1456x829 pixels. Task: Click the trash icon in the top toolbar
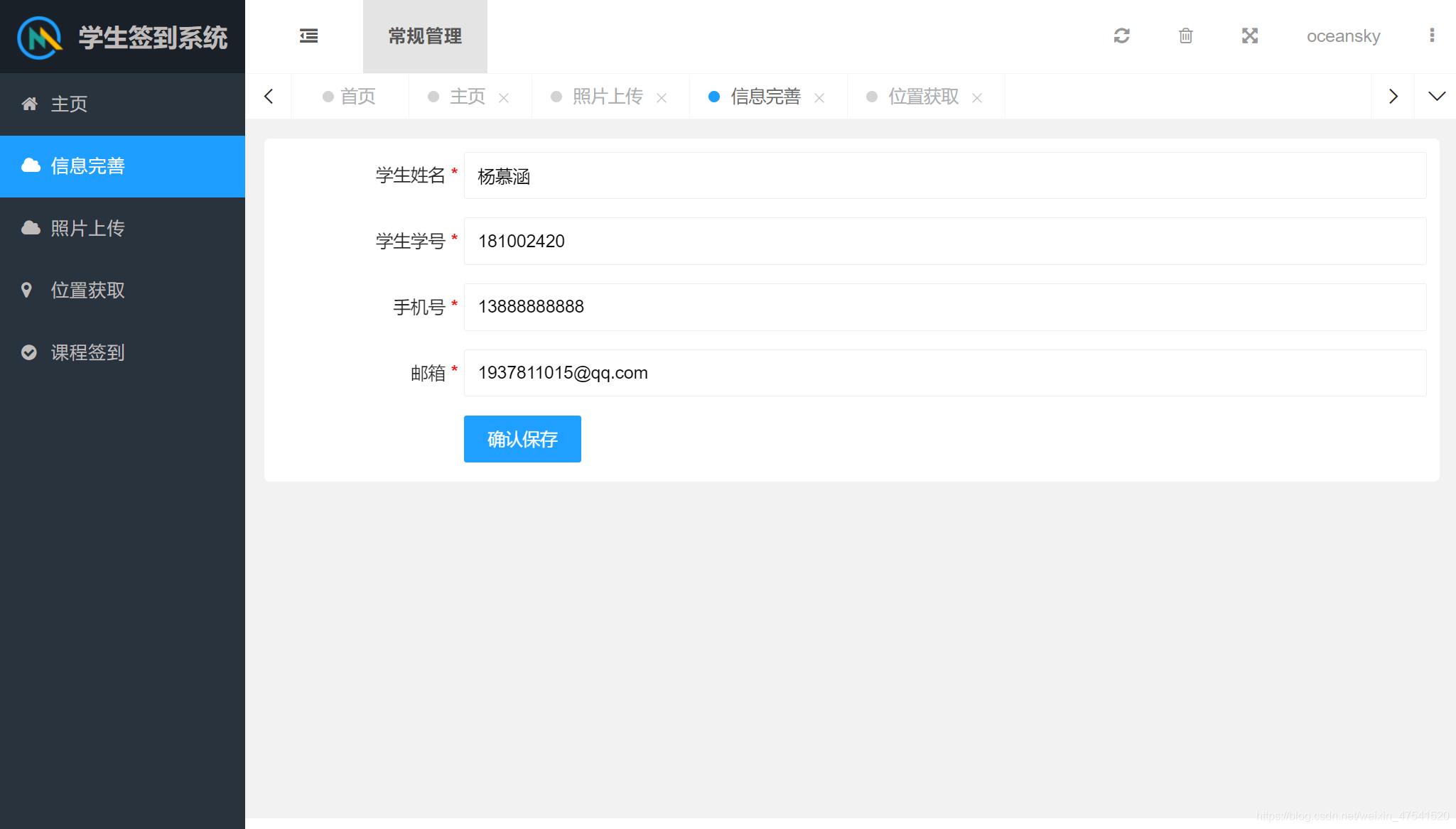coord(1185,36)
